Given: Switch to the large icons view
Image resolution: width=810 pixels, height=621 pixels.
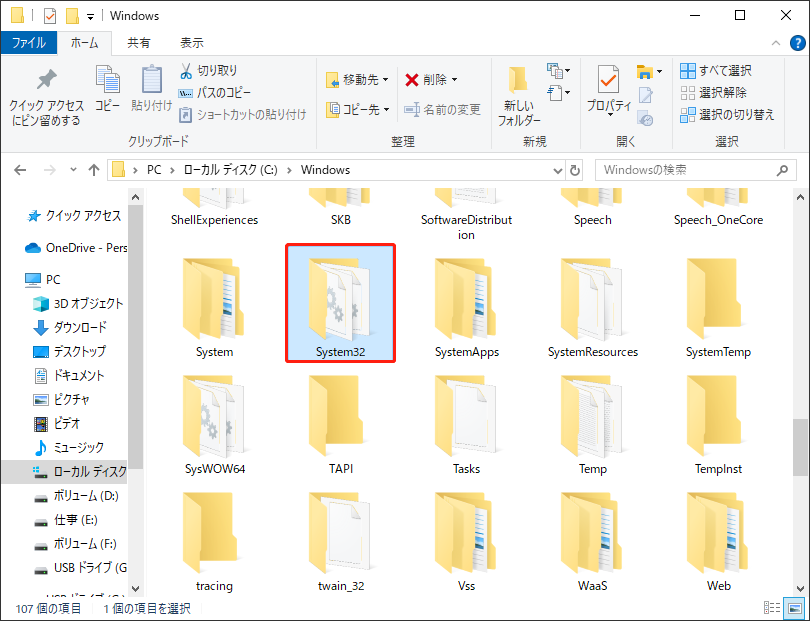Looking at the screenshot, I should pos(795,608).
